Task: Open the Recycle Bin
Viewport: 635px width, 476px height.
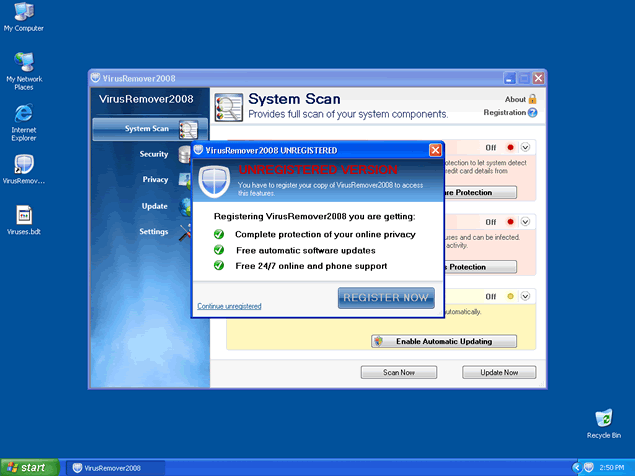Action: [x=603, y=419]
